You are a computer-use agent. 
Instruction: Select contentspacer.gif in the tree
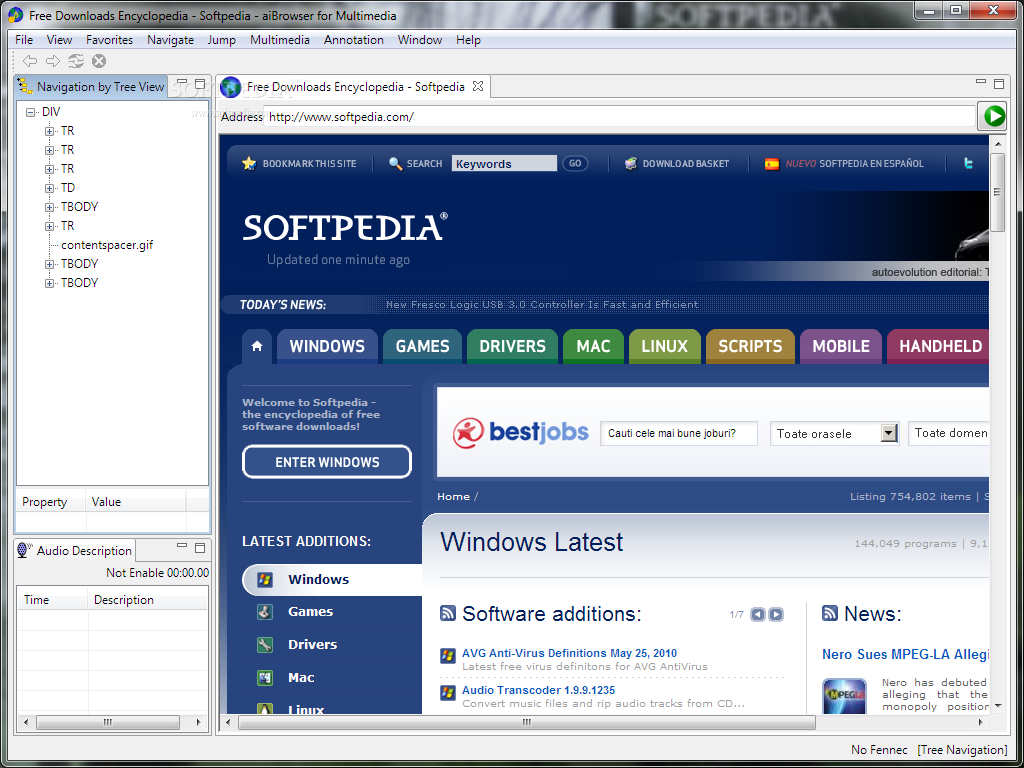[x=107, y=245]
